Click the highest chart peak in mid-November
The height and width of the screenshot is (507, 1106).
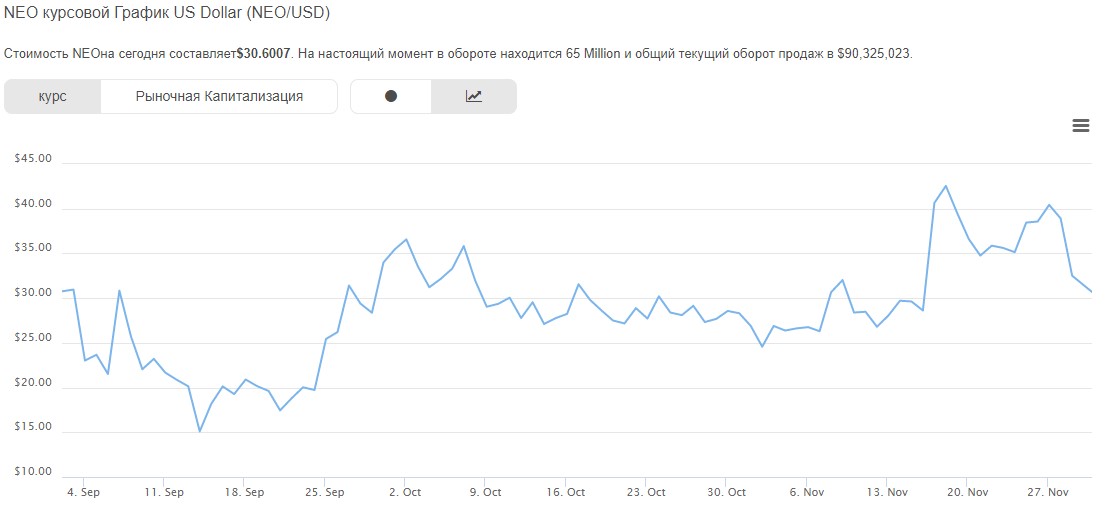pyautogui.click(x=946, y=186)
